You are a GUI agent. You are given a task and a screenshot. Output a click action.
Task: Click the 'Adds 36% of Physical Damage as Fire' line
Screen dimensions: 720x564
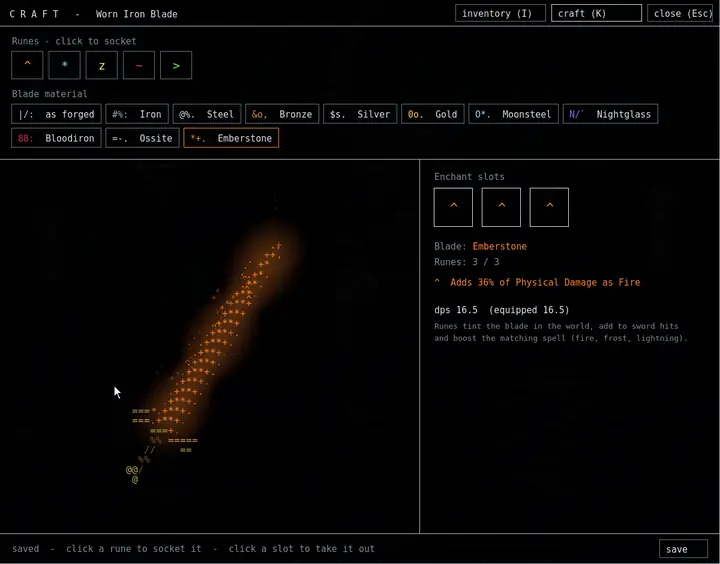coord(537,282)
